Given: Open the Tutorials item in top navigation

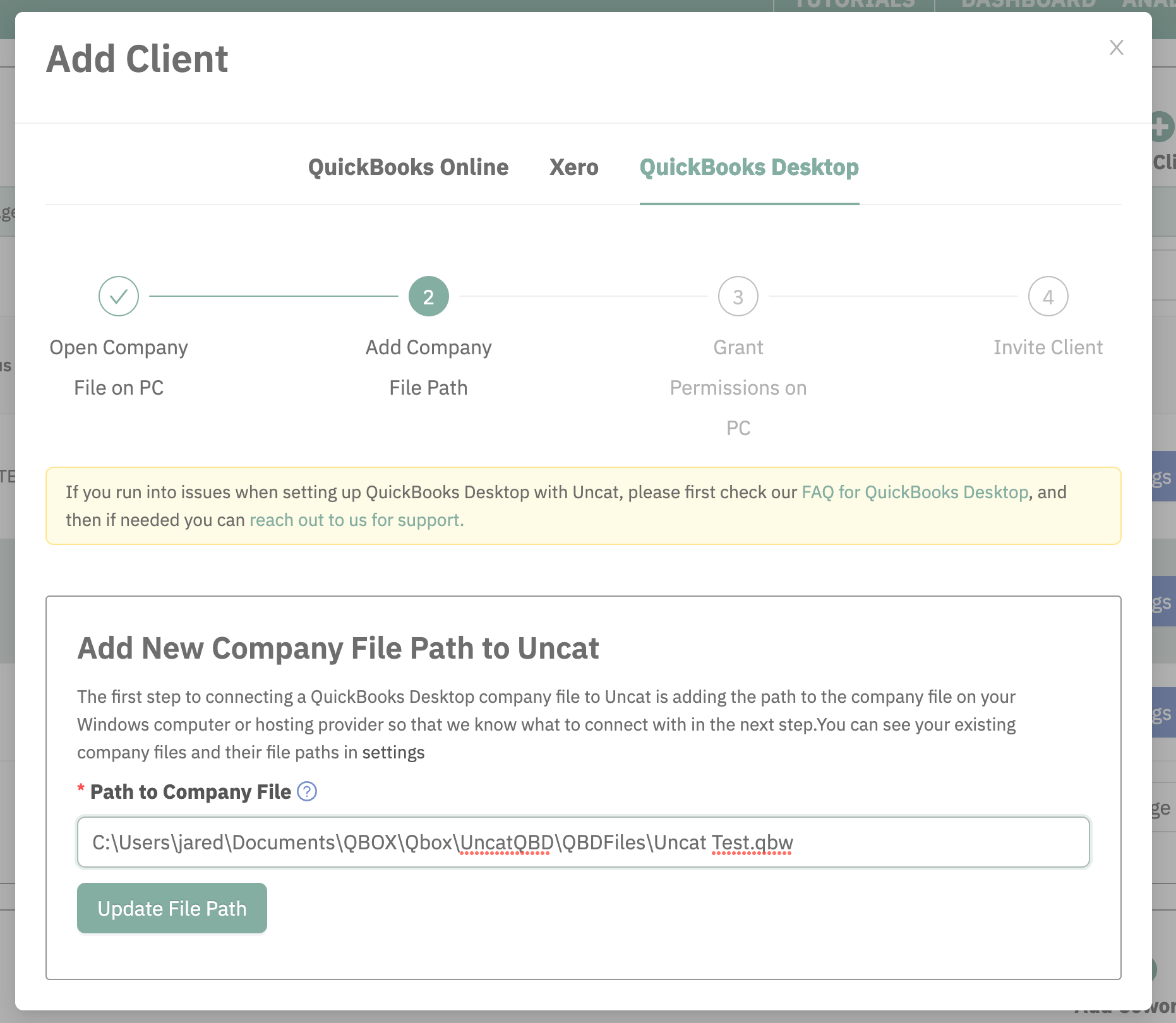Looking at the screenshot, I should tap(854, 4).
